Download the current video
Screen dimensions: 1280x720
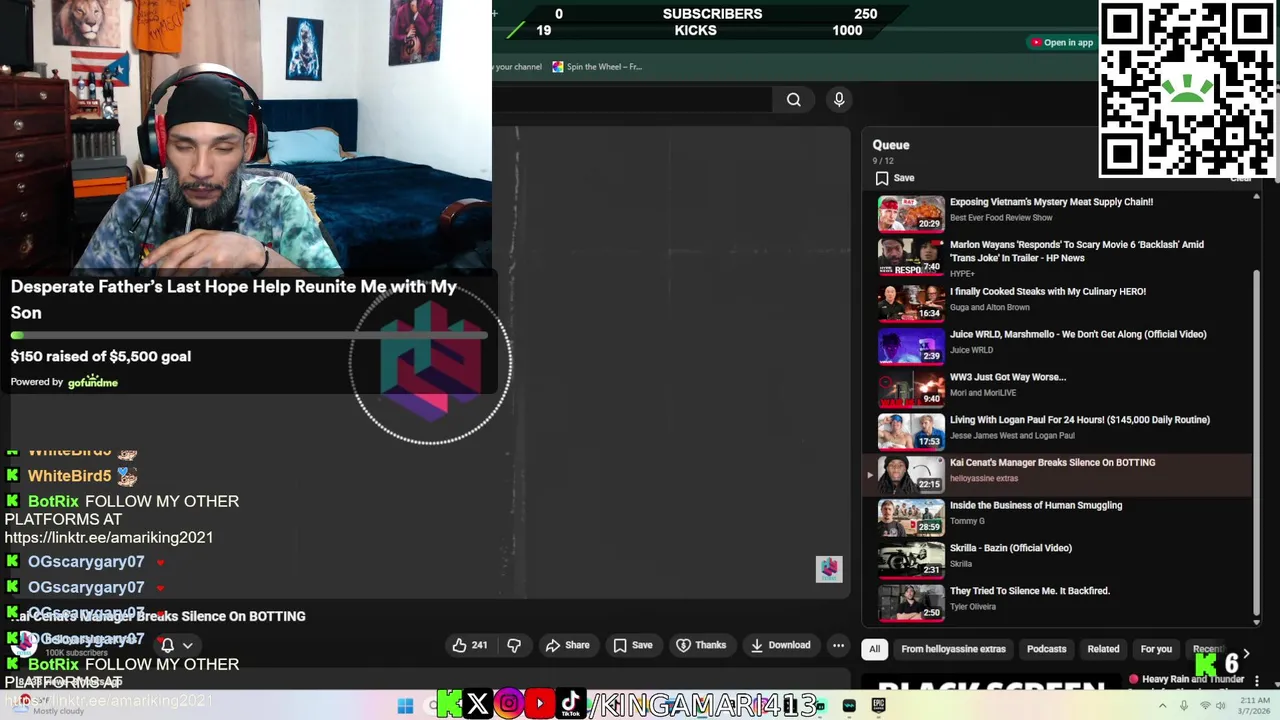coord(780,645)
